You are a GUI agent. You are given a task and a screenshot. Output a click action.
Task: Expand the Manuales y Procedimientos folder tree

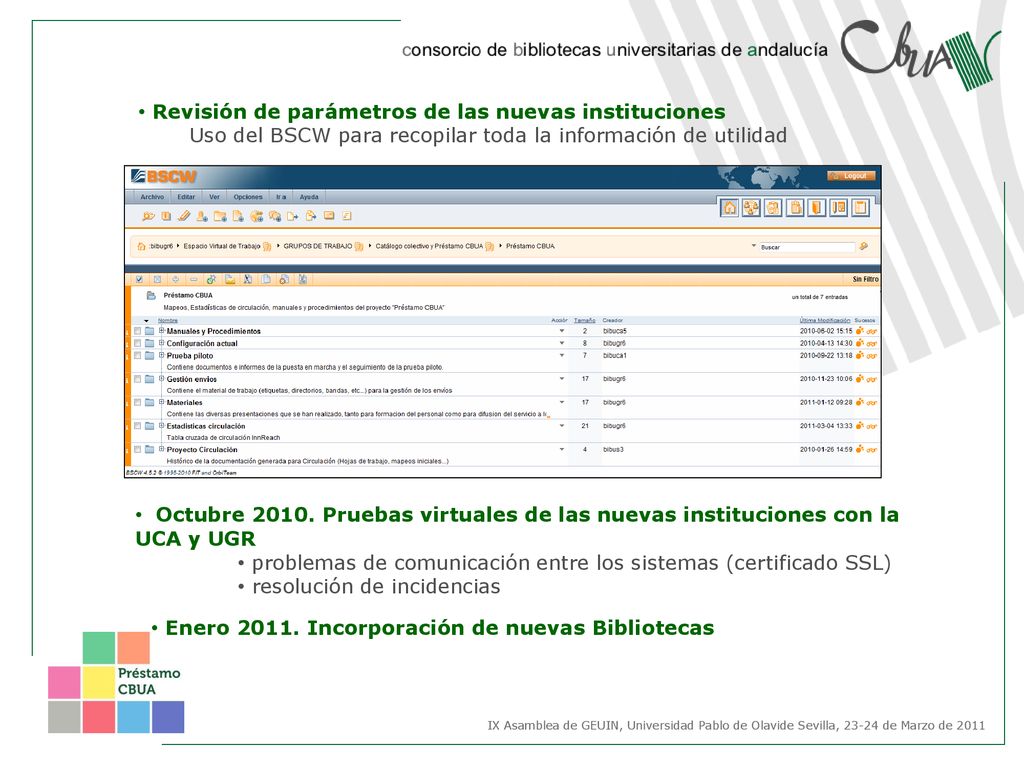pos(161,330)
